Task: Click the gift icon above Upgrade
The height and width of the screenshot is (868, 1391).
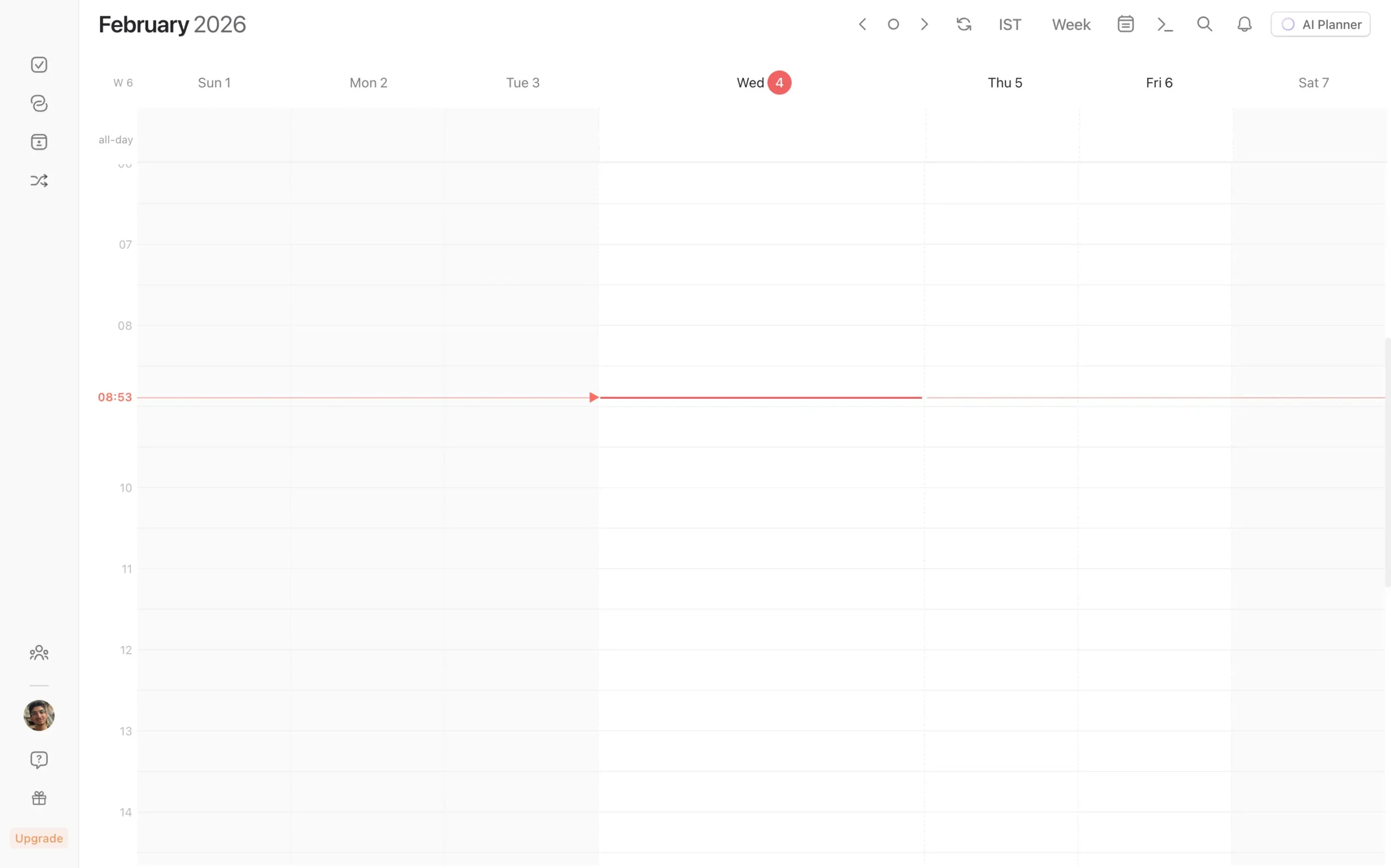Action: [x=39, y=798]
